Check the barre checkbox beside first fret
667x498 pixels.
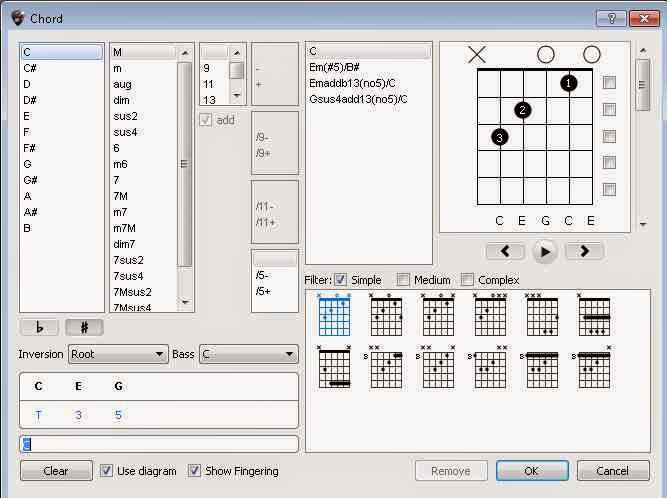point(609,83)
